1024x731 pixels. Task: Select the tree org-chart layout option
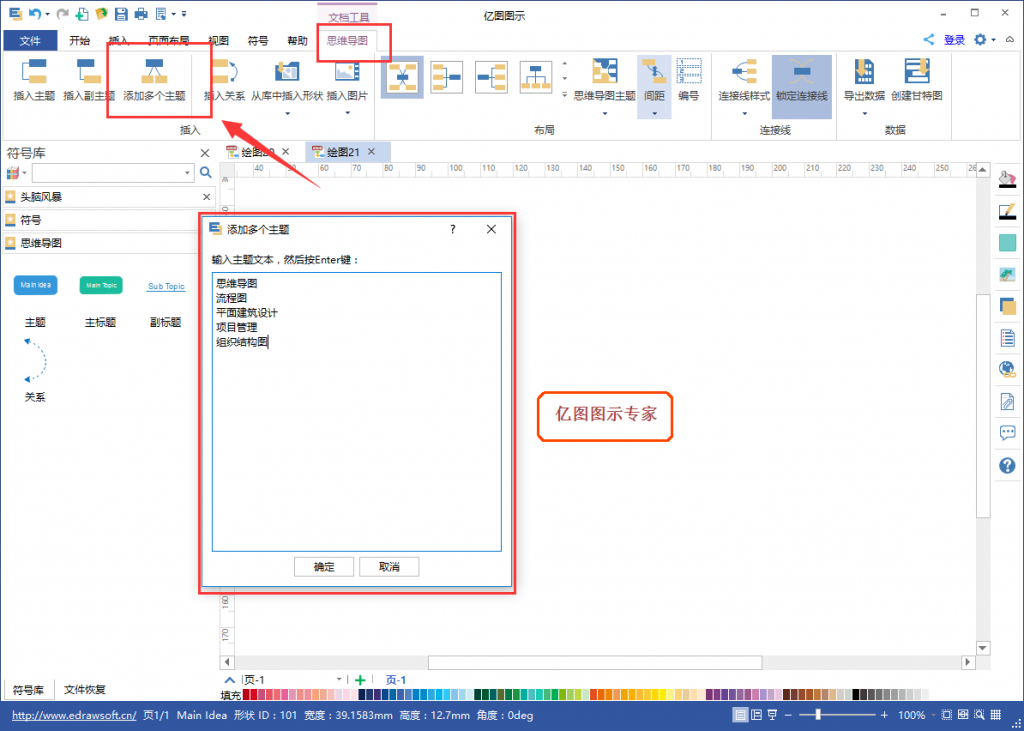tap(536, 77)
